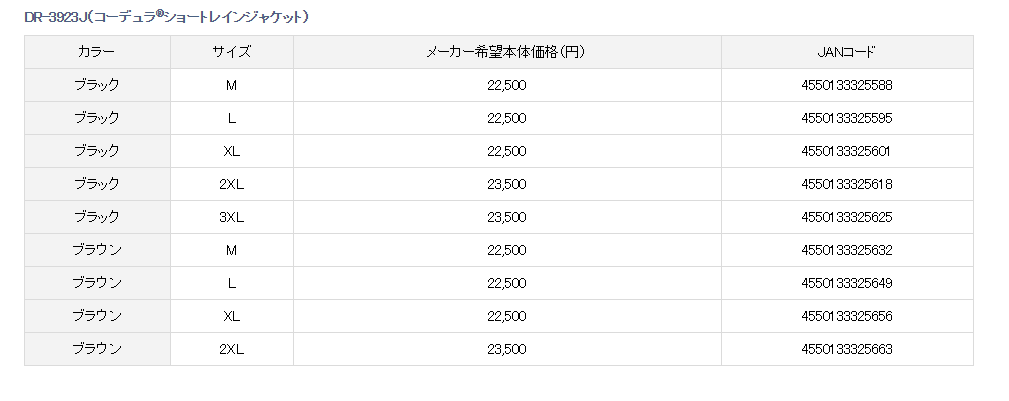
Task: Select JAN code 4550133325625
Action: coord(846,217)
